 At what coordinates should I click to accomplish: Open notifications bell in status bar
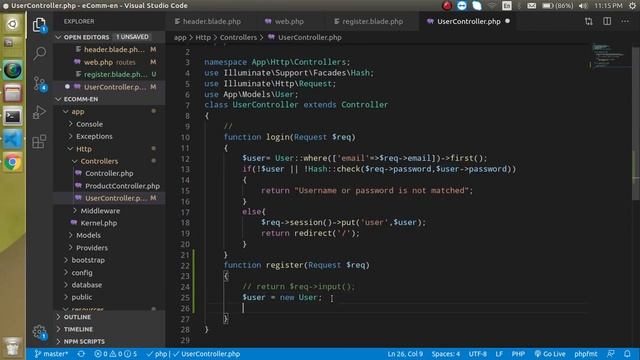pos(627,354)
